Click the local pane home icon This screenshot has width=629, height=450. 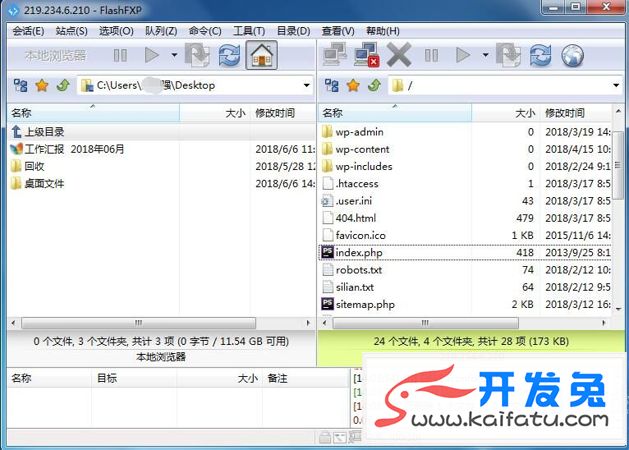pos(262,55)
